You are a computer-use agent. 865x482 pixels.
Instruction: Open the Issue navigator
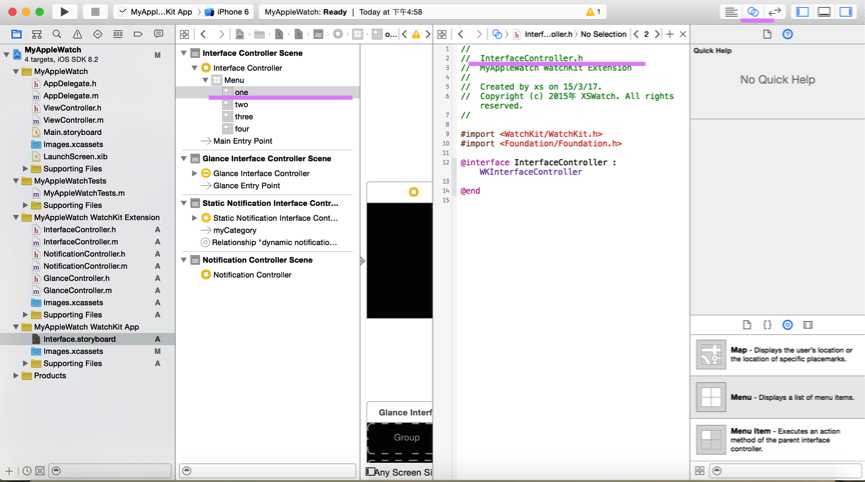(x=77, y=34)
